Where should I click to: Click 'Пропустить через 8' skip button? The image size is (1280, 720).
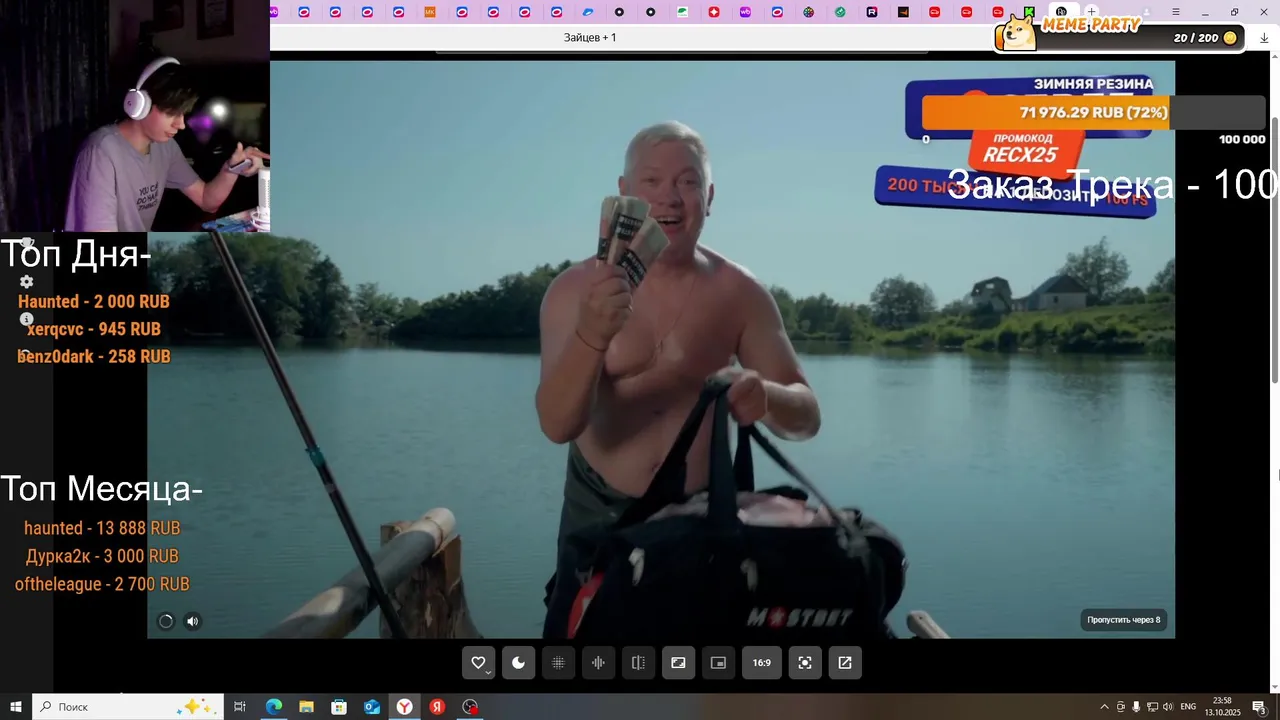click(1124, 620)
